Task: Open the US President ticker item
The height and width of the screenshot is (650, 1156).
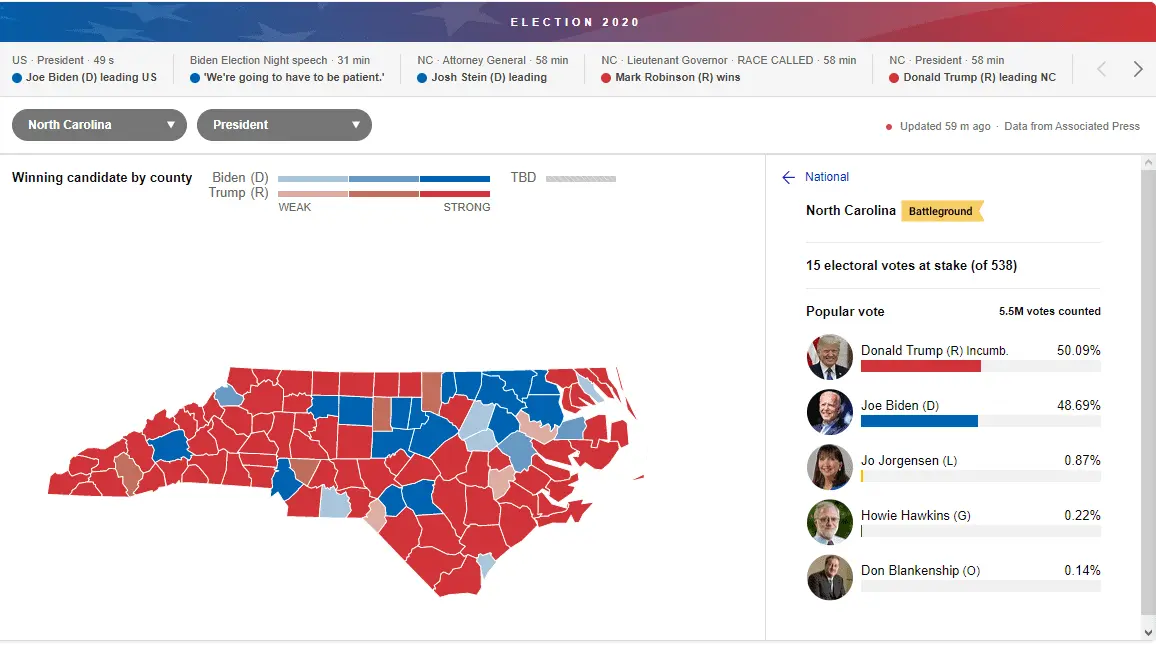Action: (x=85, y=69)
